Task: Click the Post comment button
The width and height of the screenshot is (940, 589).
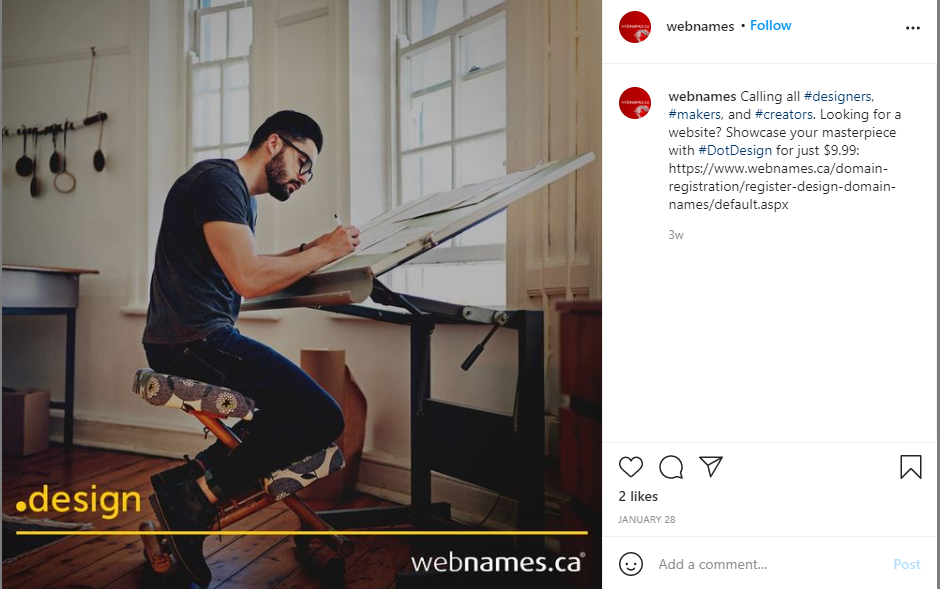Action: click(x=906, y=564)
